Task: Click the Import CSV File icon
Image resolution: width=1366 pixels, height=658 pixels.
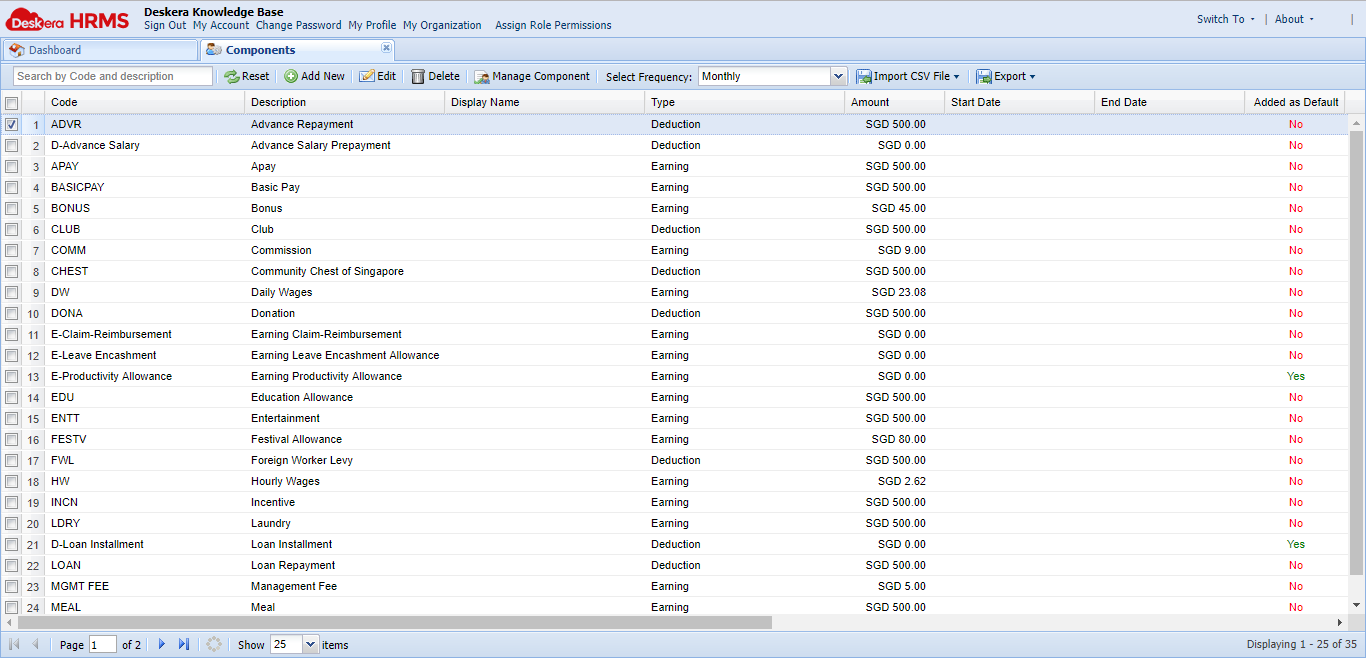Action: [x=864, y=76]
